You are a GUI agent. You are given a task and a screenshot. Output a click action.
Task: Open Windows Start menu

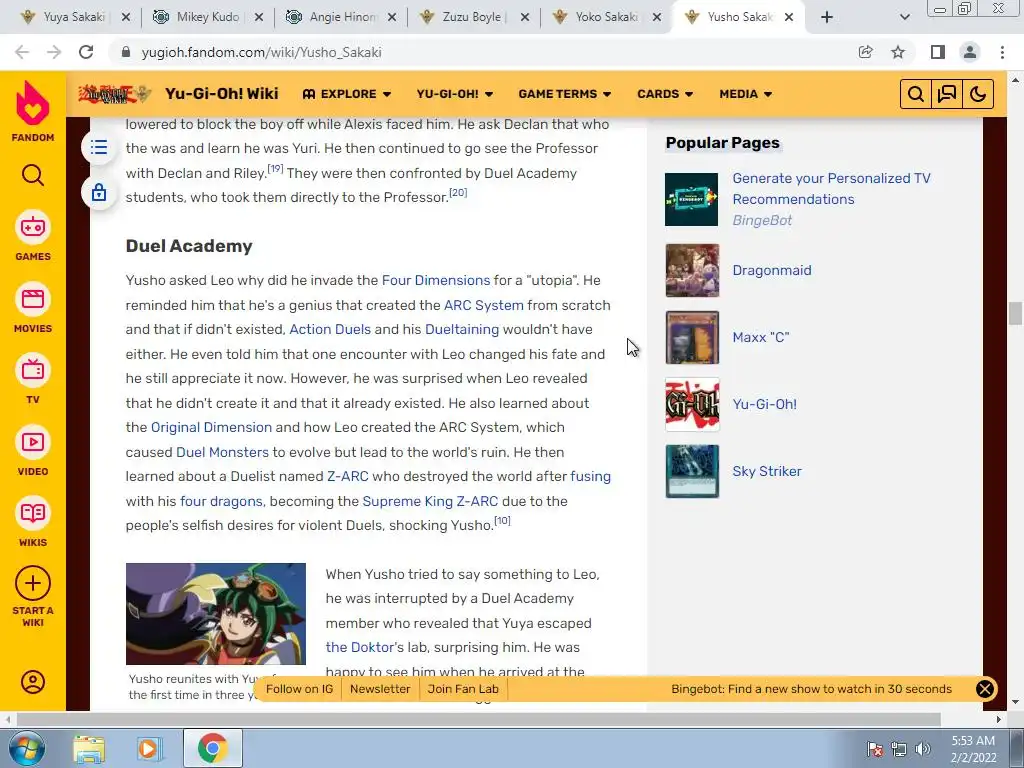(27, 748)
